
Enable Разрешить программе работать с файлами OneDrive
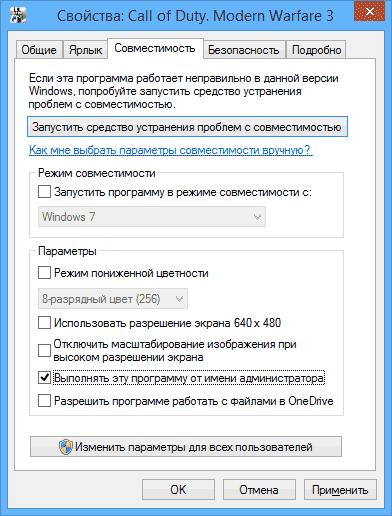coord(44,401)
